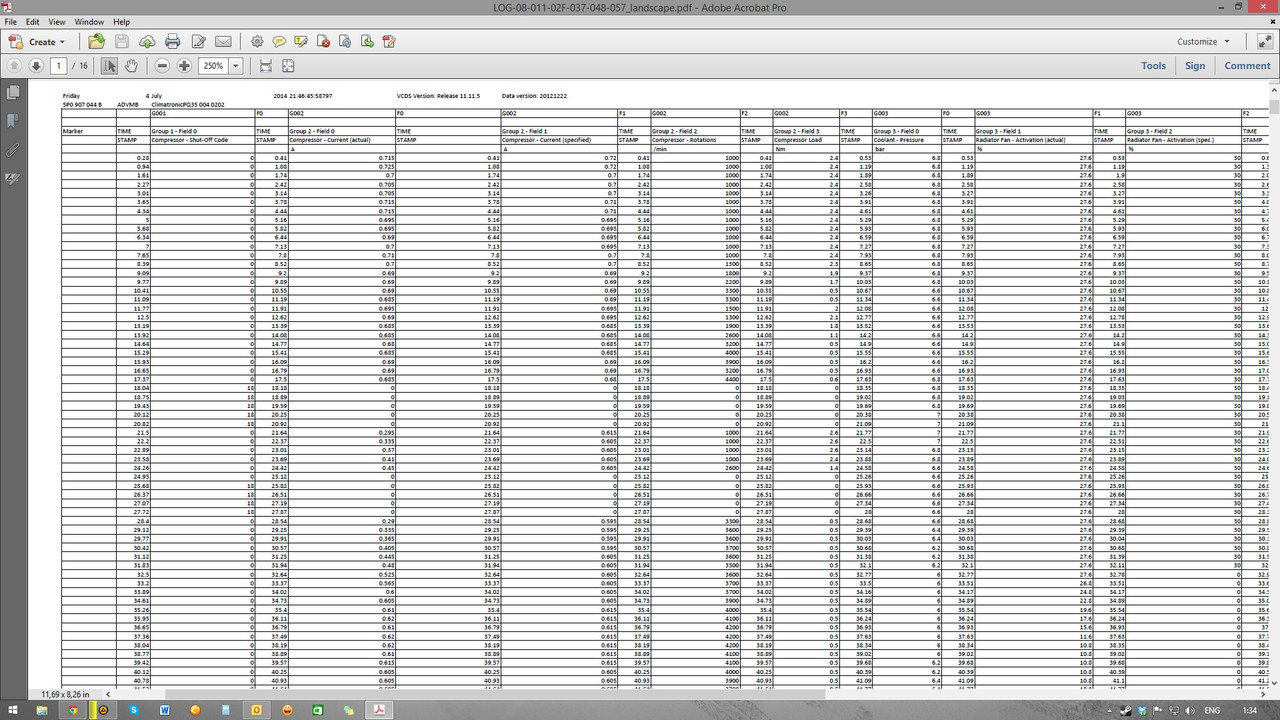The width and height of the screenshot is (1280, 720).
Task: Open the zoom level dropdown arrow
Action: pos(236,66)
